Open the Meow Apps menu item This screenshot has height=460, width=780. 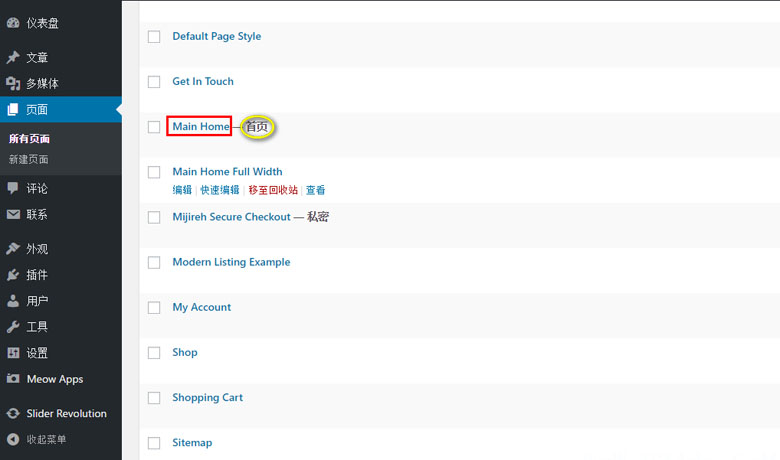[54, 379]
